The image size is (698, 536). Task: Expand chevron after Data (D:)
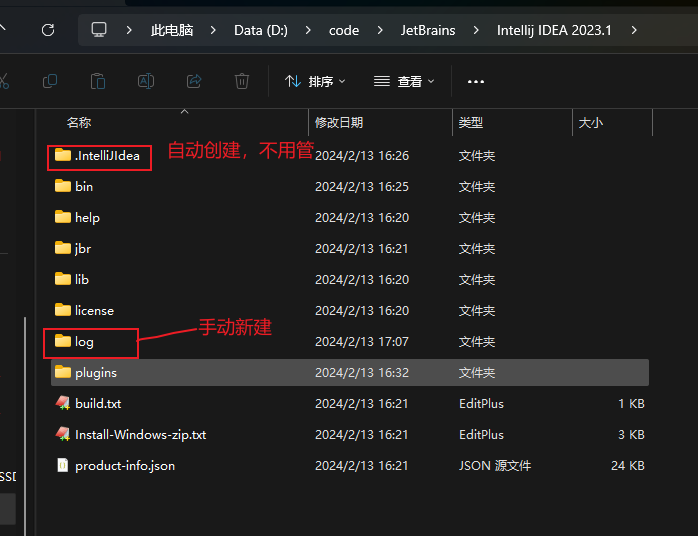tap(308, 30)
